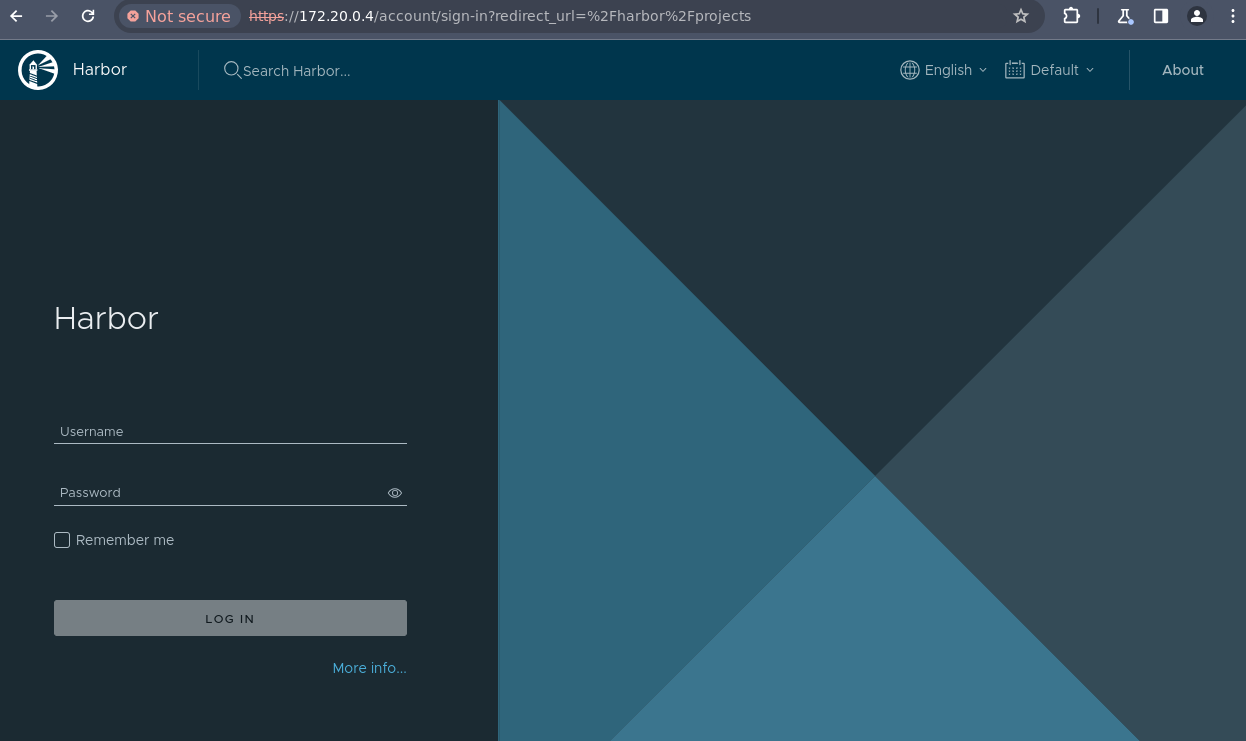Open the browser profile avatar icon
The height and width of the screenshot is (741, 1246).
point(1196,16)
